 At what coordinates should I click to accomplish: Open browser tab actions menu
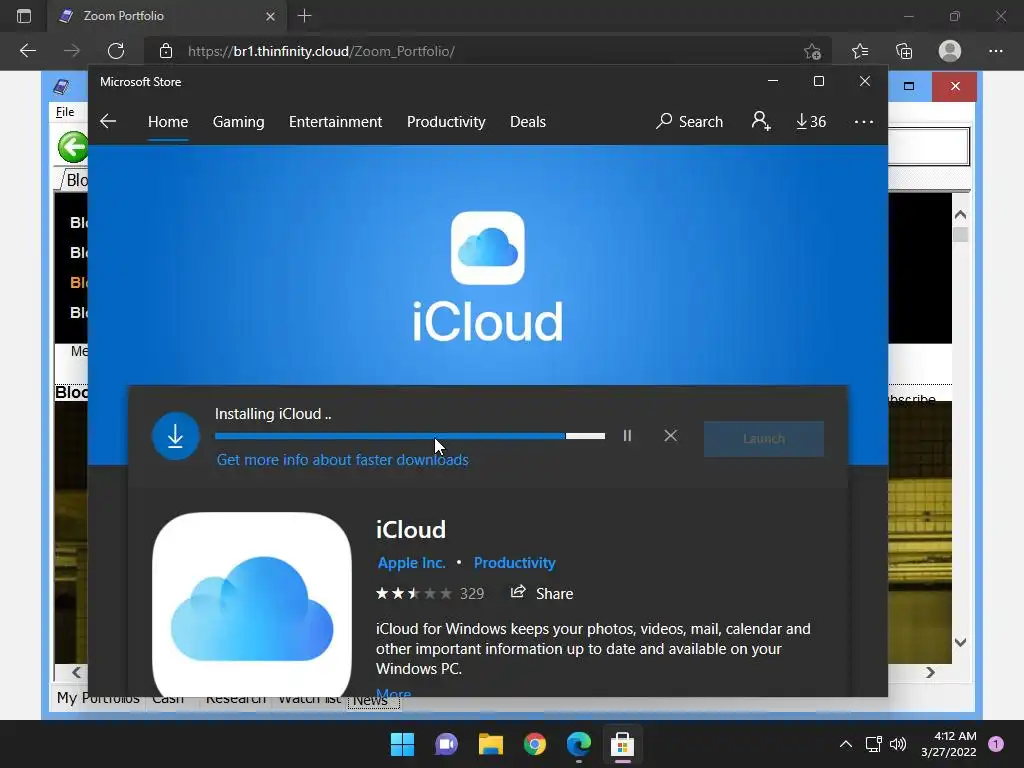24,16
